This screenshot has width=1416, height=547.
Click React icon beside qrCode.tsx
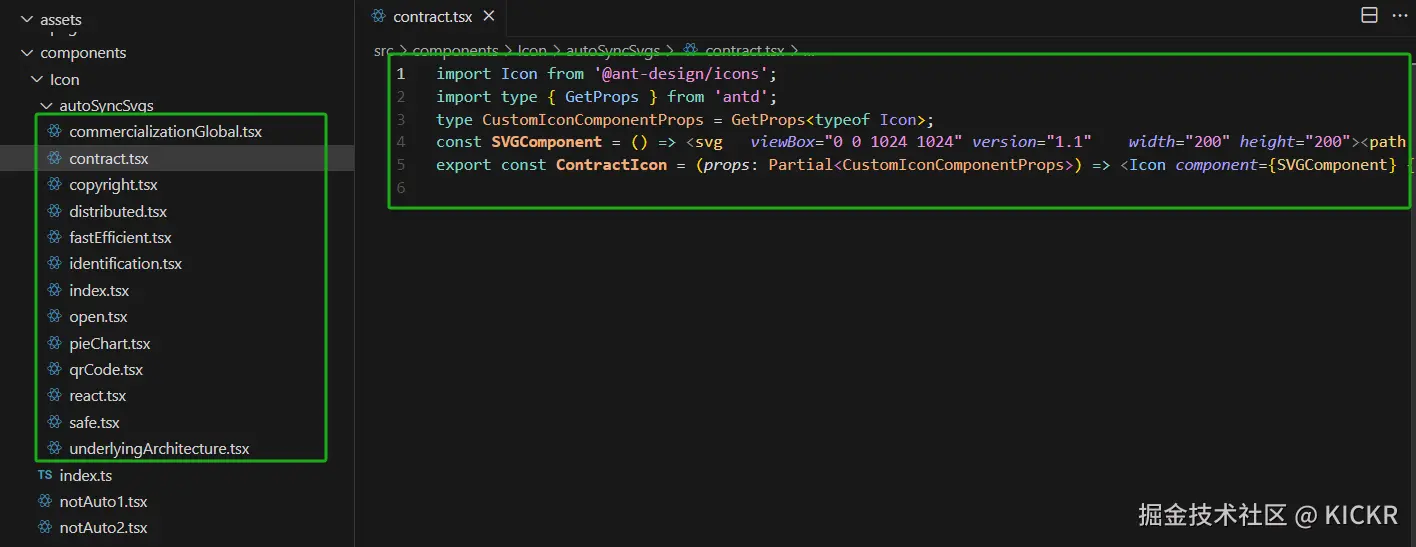pos(54,369)
